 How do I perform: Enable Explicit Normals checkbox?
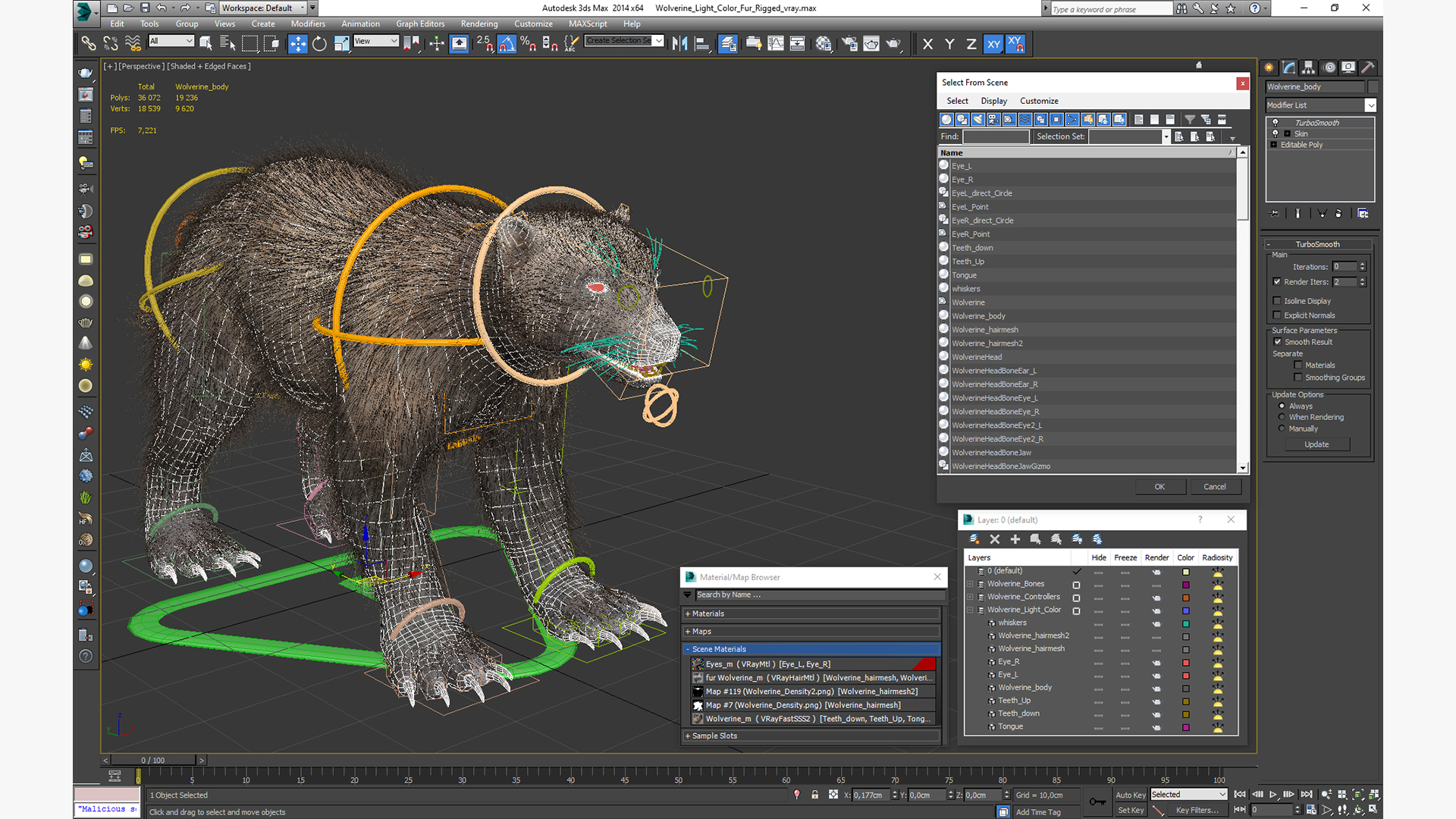pos(1278,315)
